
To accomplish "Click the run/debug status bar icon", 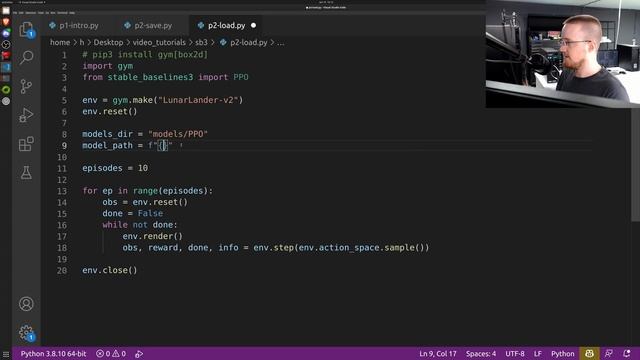I will [x=139, y=354].
